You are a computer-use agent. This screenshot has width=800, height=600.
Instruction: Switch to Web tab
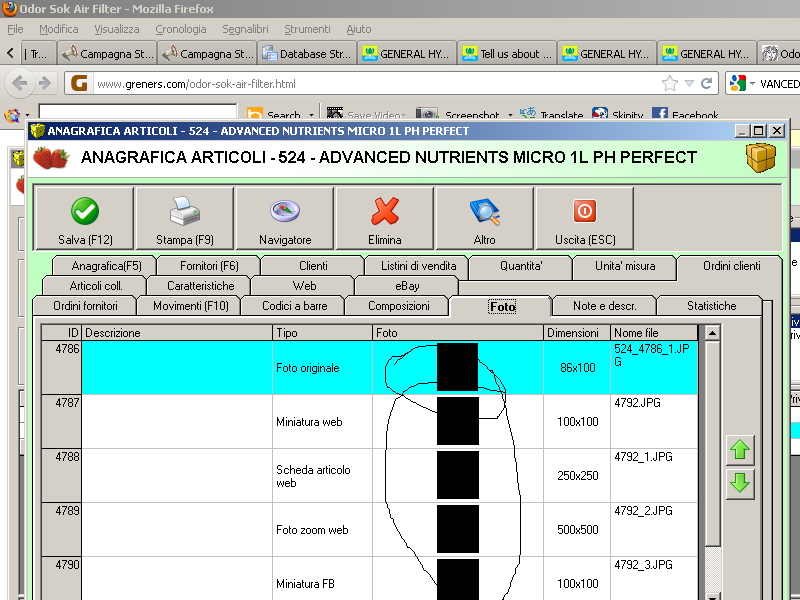pyautogui.click(x=304, y=286)
